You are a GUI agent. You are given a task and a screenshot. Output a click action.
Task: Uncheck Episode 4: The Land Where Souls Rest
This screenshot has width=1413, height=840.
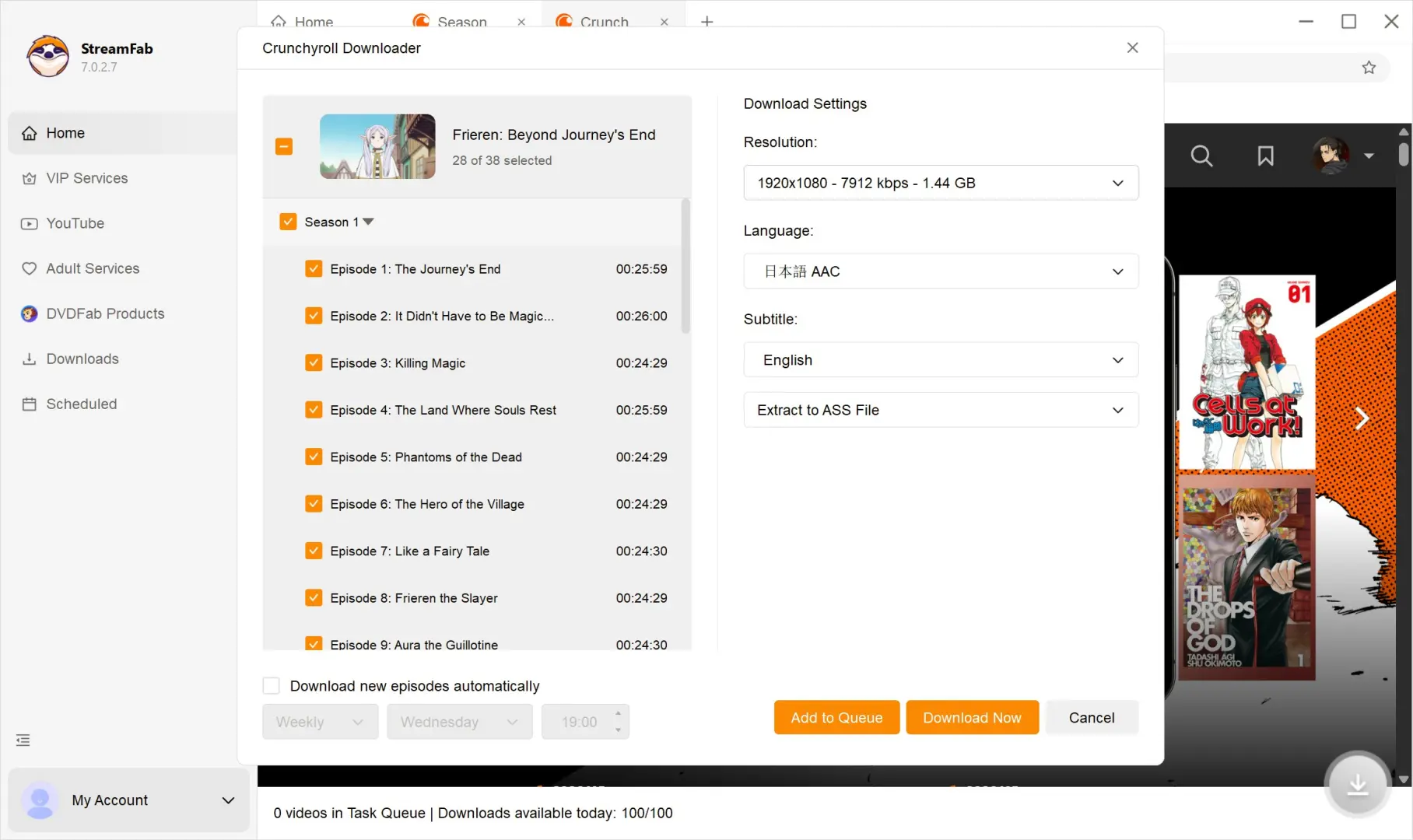pos(314,410)
